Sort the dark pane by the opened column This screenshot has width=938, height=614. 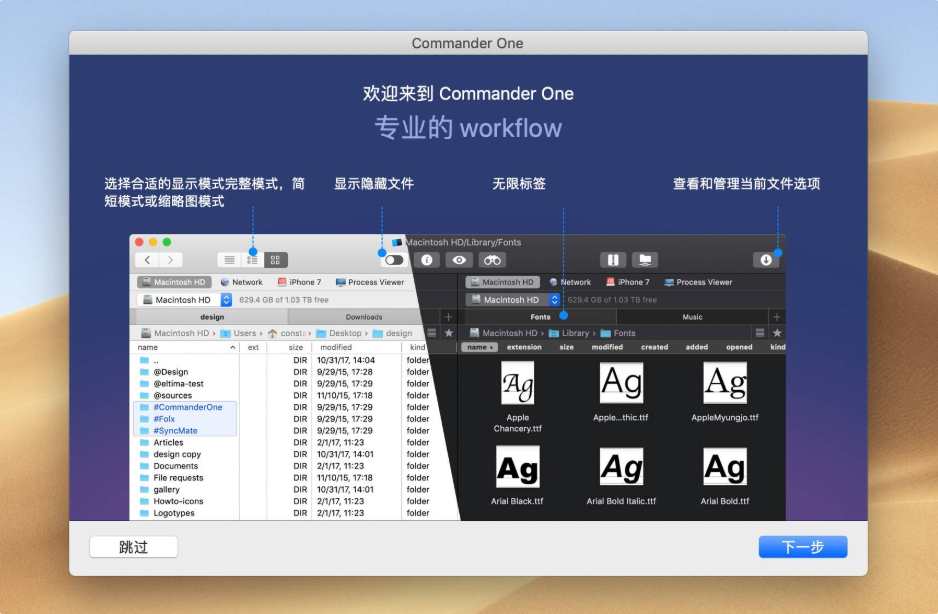click(739, 347)
